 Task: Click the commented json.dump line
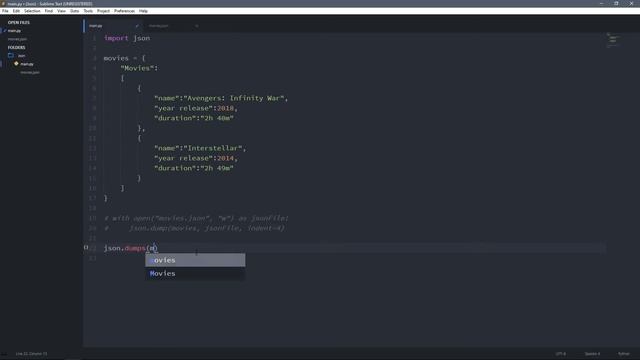tap(194, 228)
